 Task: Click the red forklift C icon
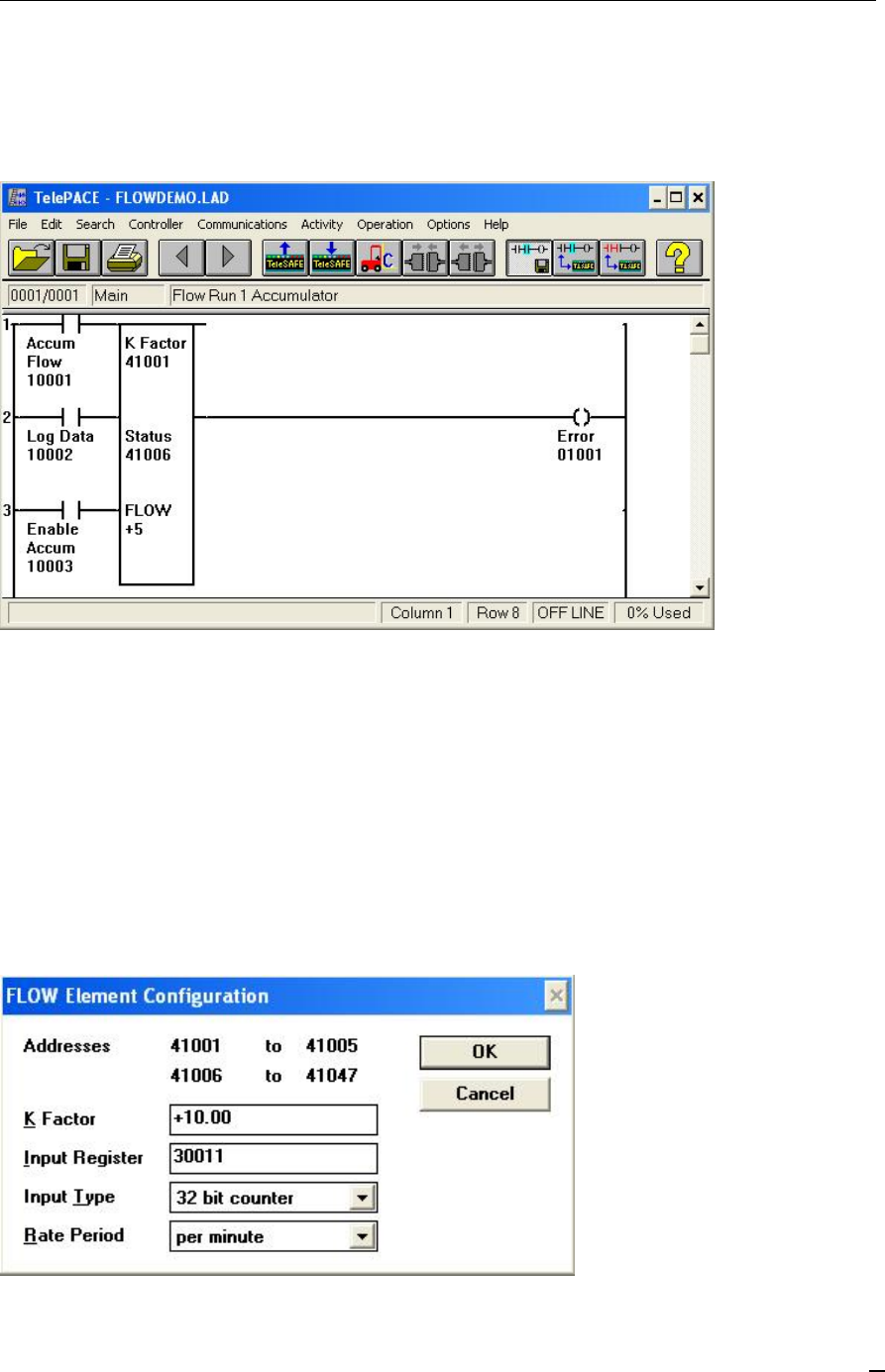click(378, 259)
